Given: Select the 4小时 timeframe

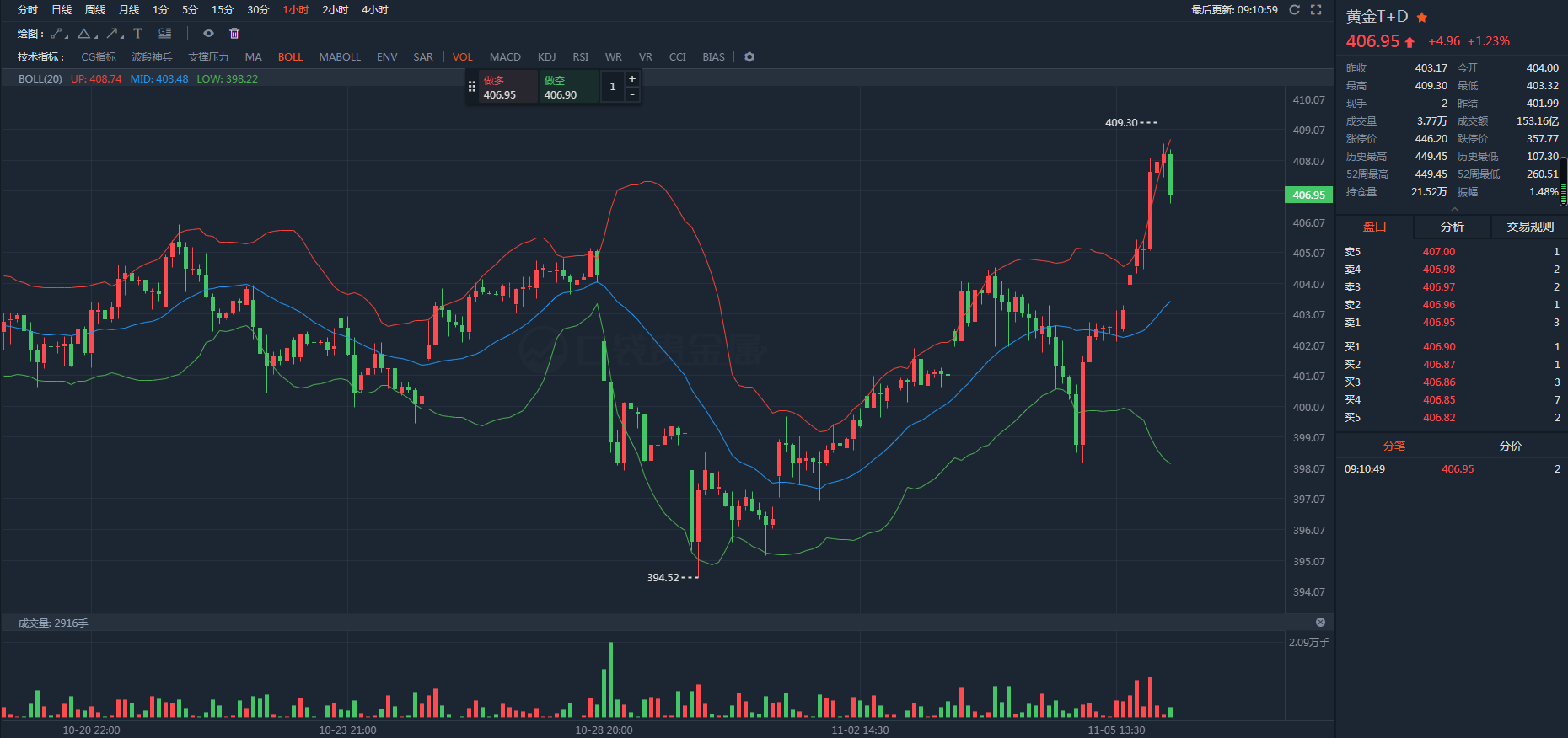Looking at the screenshot, I should click(x=375, y=10).
